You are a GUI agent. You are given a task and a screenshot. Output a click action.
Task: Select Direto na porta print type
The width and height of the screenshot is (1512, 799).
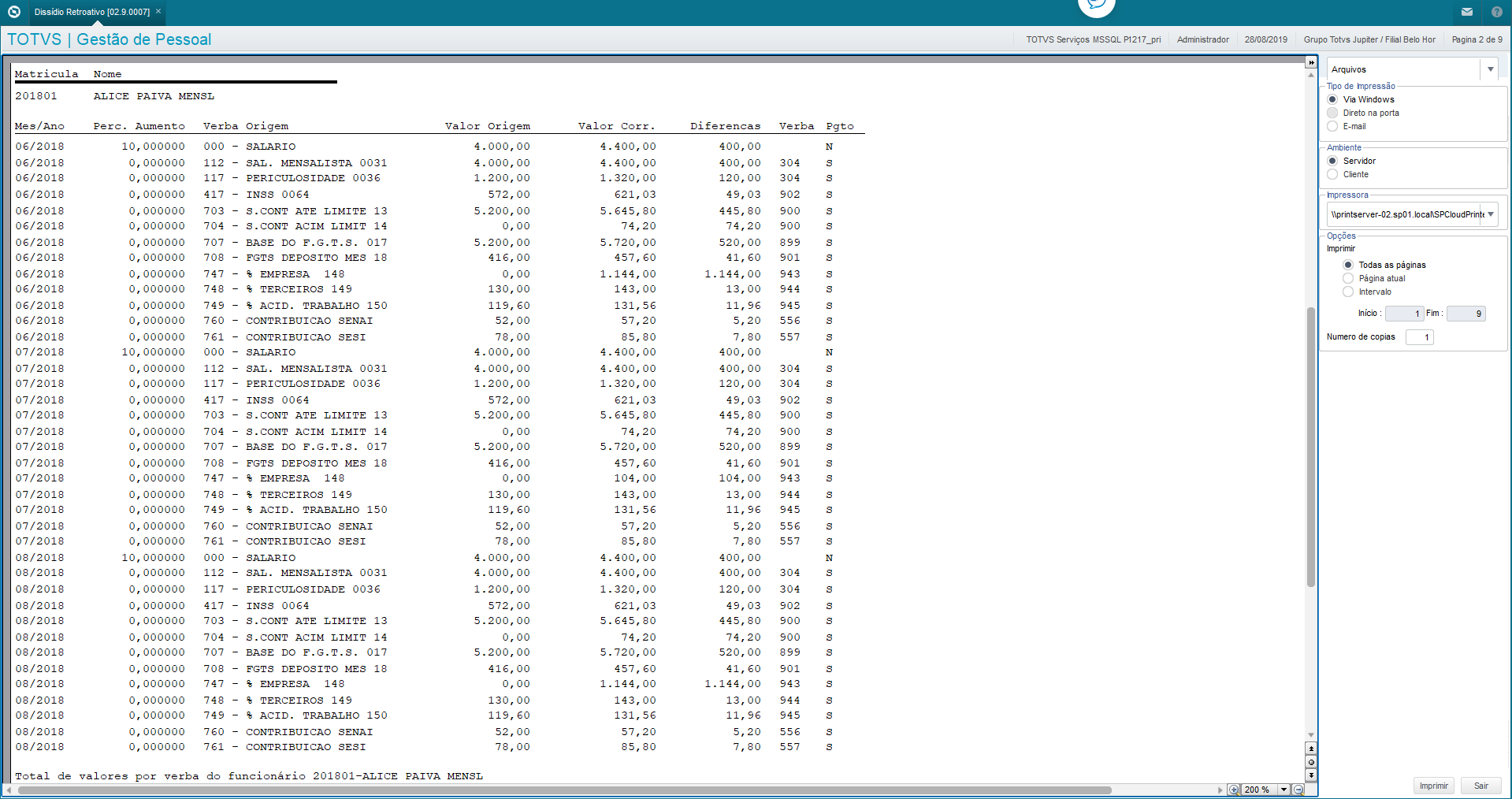pyautogui.click(x=1332, y=113)
